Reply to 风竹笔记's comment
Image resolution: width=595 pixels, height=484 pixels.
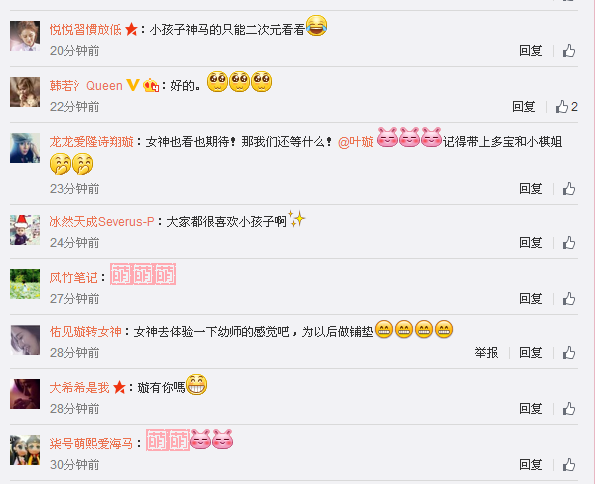tap(530, 299)
